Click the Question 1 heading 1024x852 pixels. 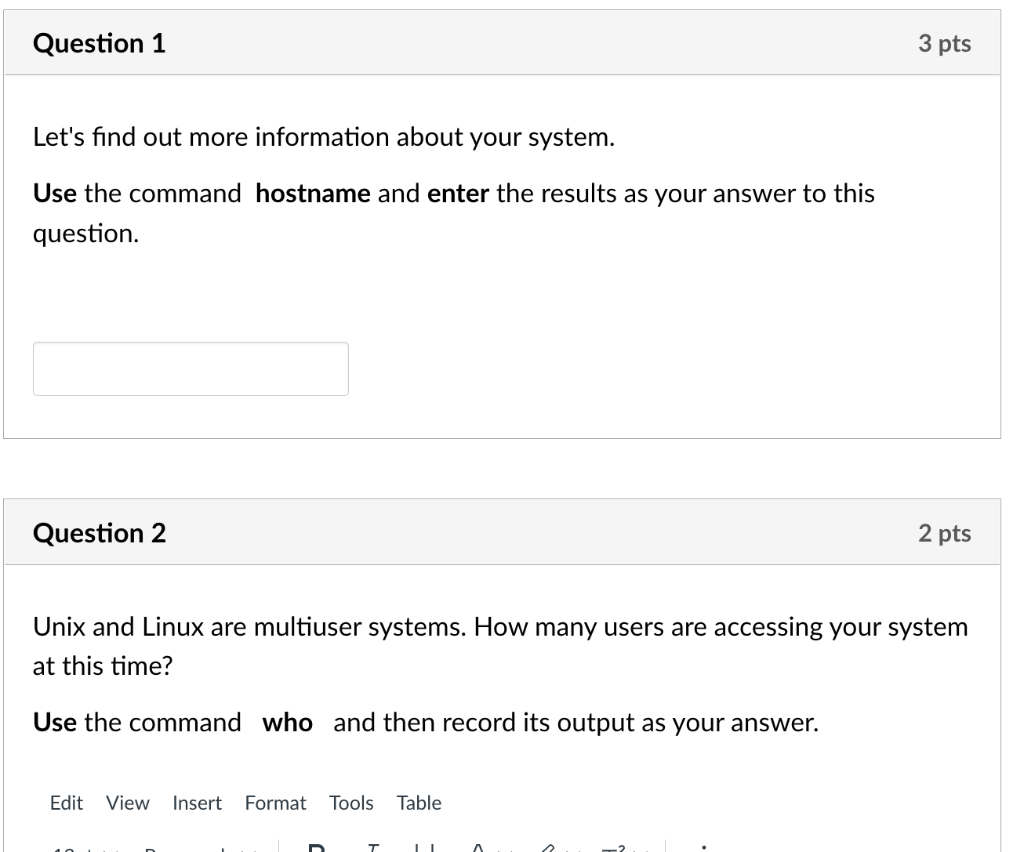tap(100, 44)
